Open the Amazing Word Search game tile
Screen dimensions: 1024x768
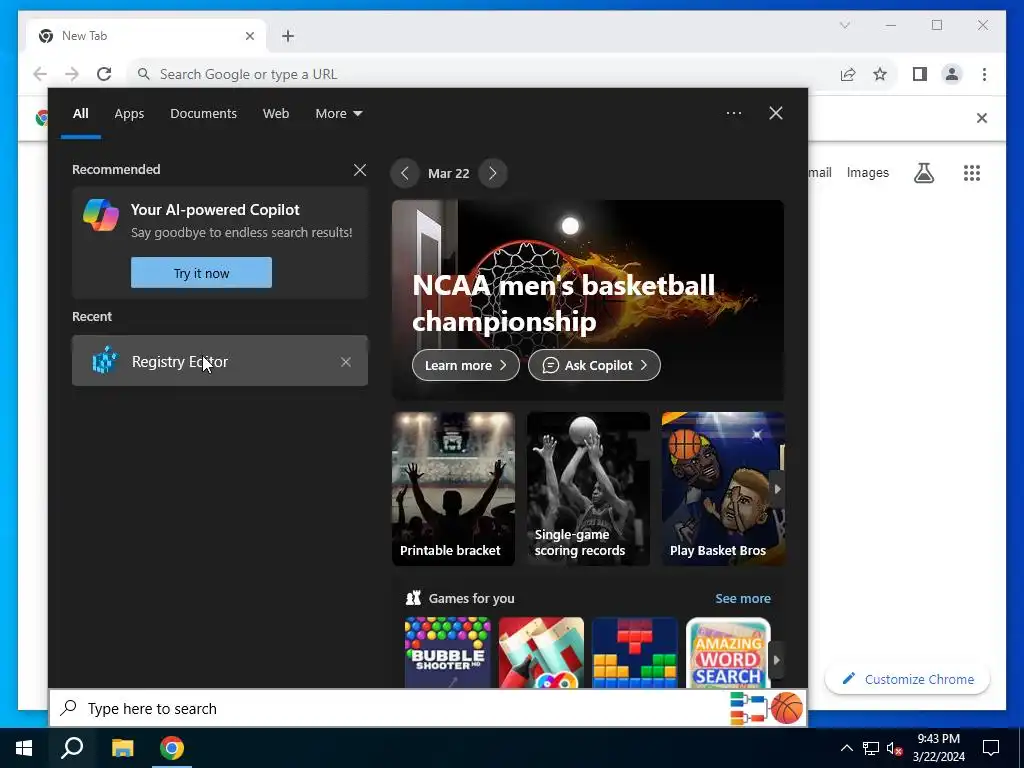(x=728, y=652)
